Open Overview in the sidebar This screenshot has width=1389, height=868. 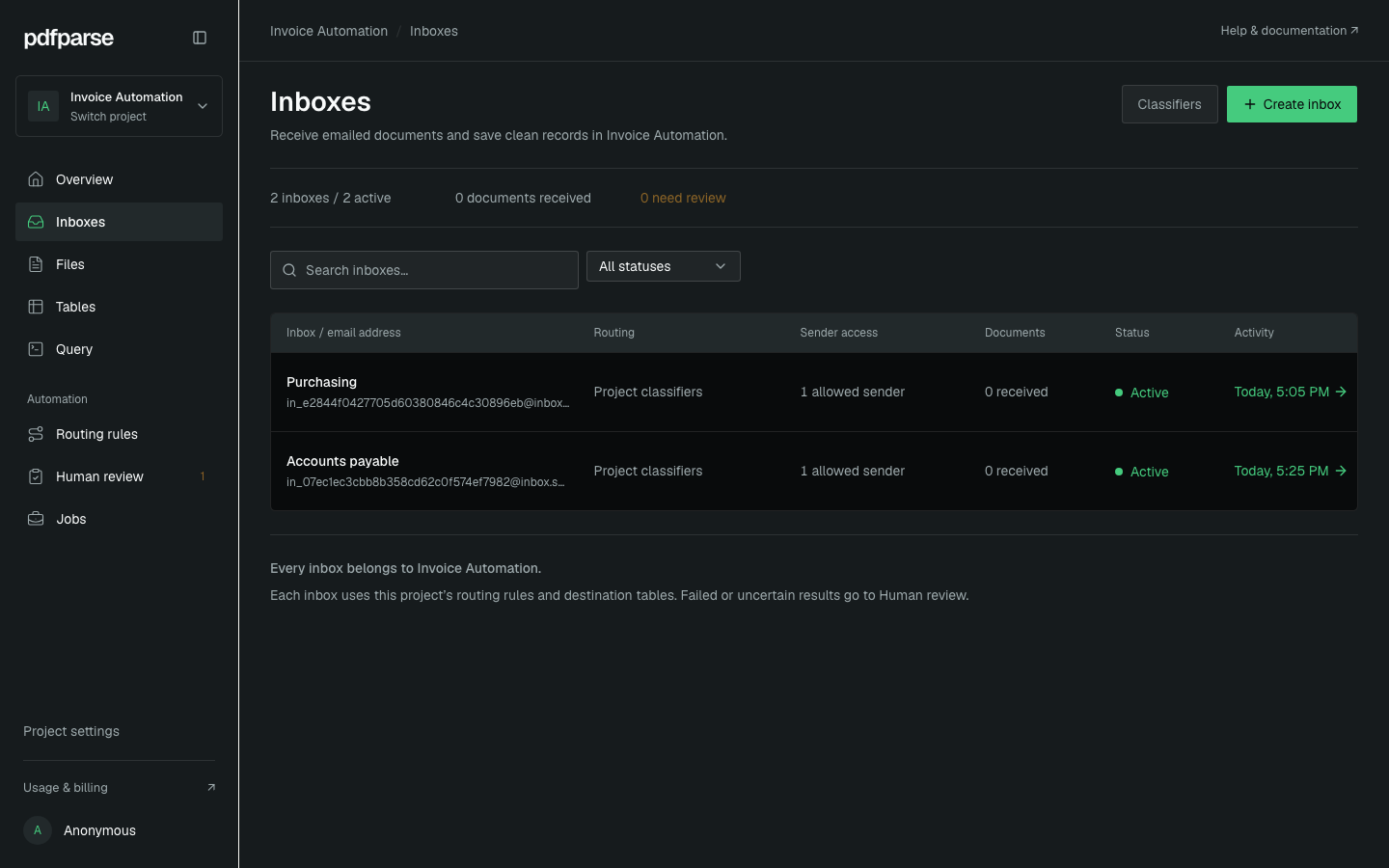tap(119, 179)
